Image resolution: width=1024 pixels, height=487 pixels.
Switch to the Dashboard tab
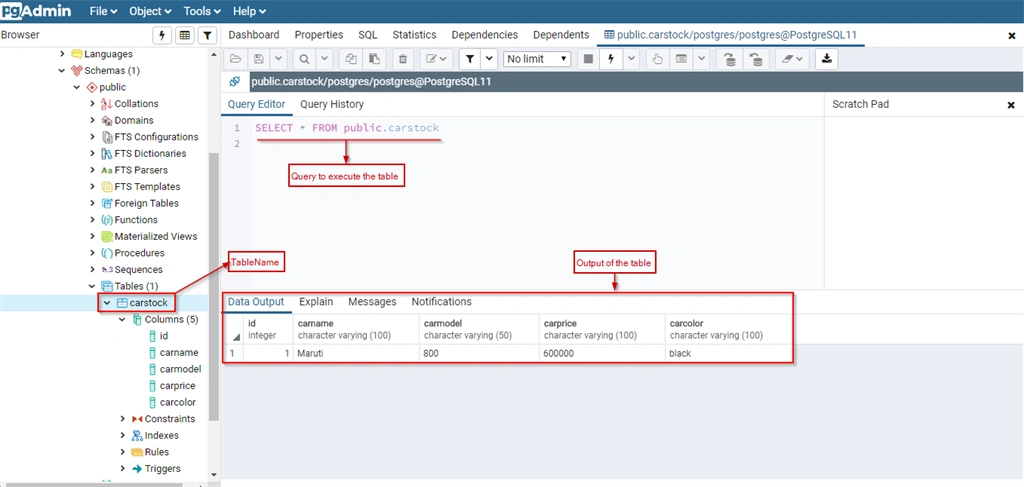point(254,35)
